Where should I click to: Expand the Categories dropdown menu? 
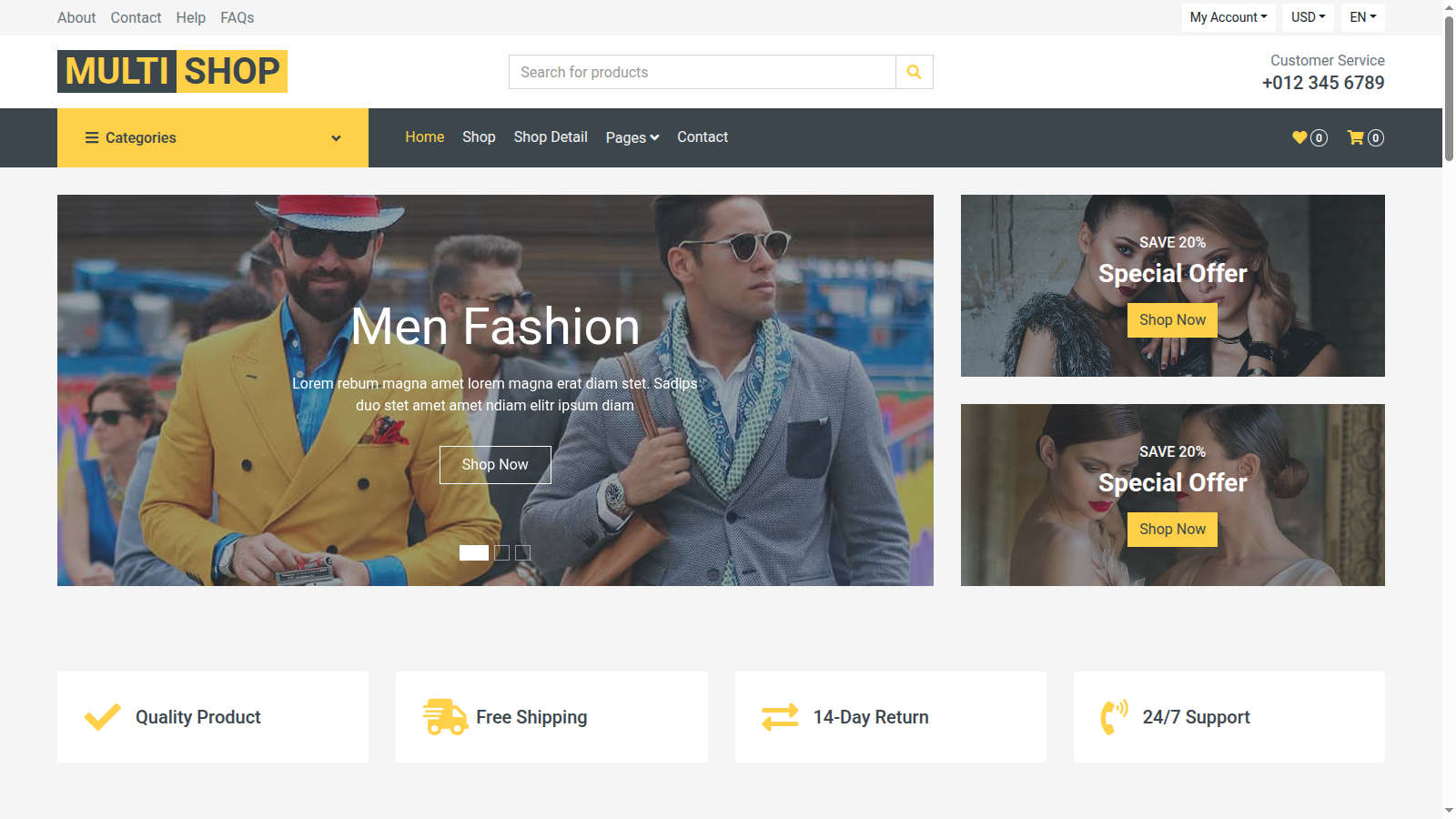point(213,137)
